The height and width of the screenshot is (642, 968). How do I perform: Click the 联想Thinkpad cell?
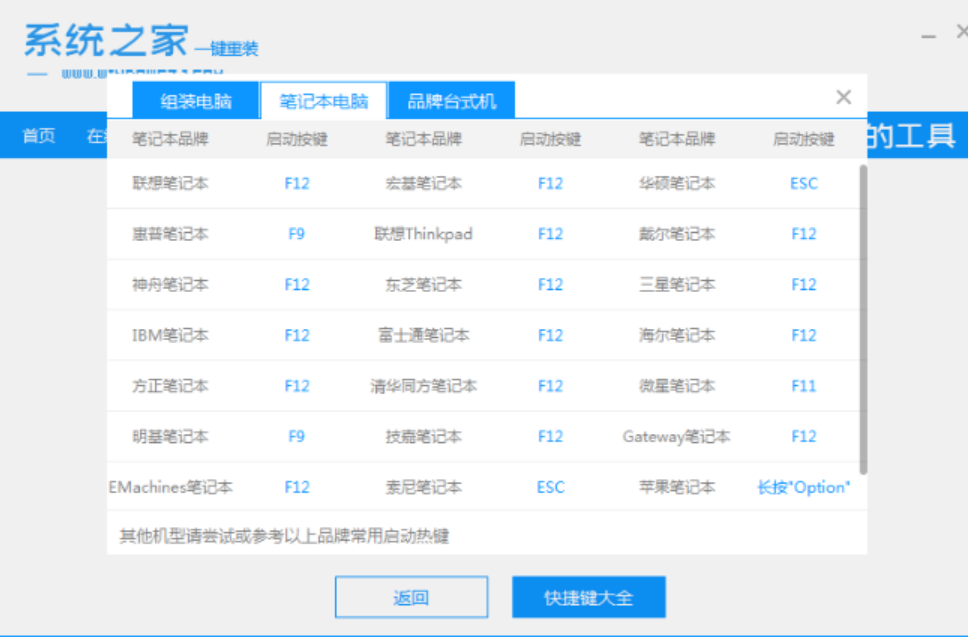pyautogui.click(x=424, y=234)
